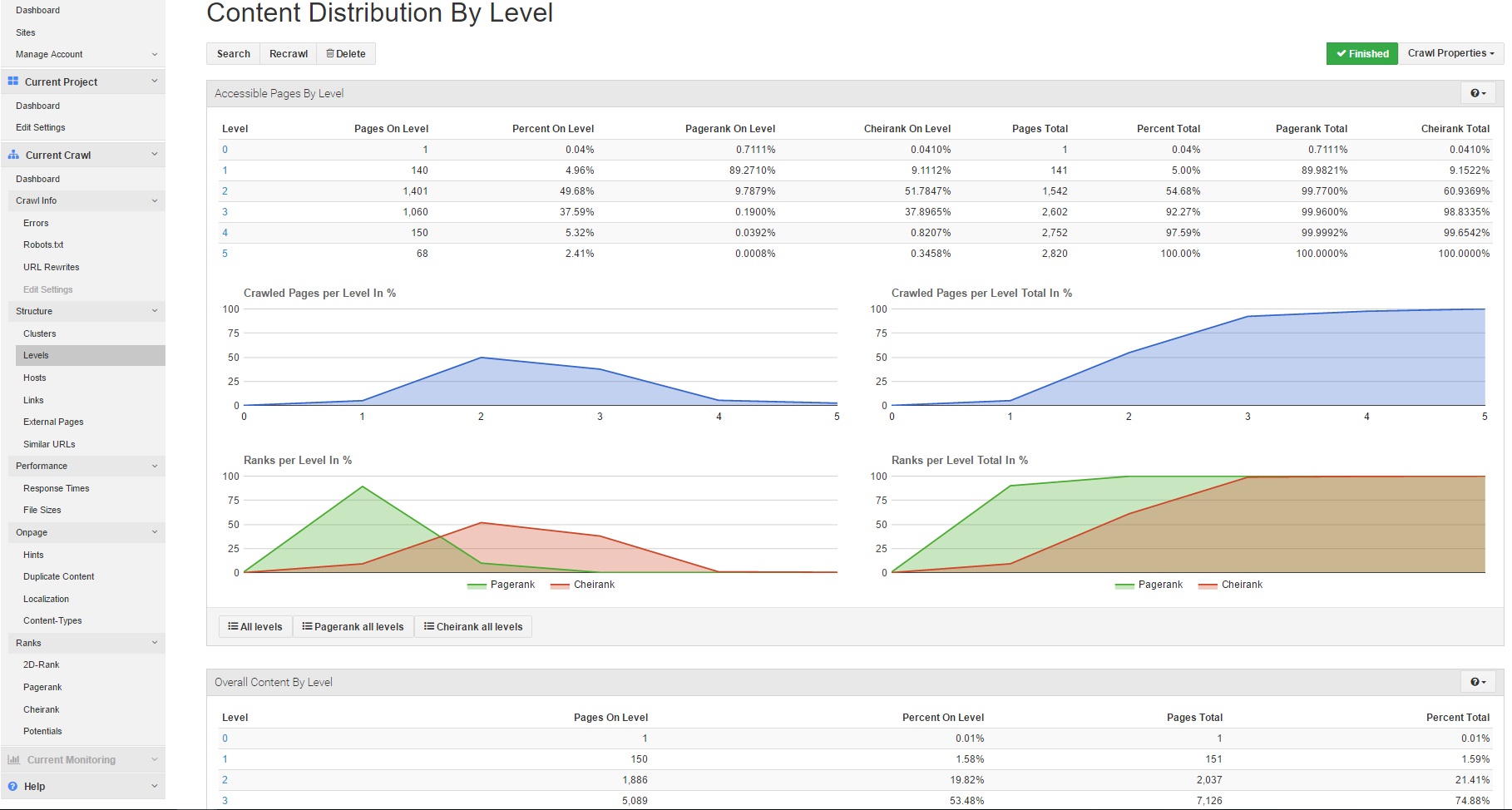Collapse the Current Crawl section chevron
The height and width of the screenshot is (810, 1512).
[155, 155]
